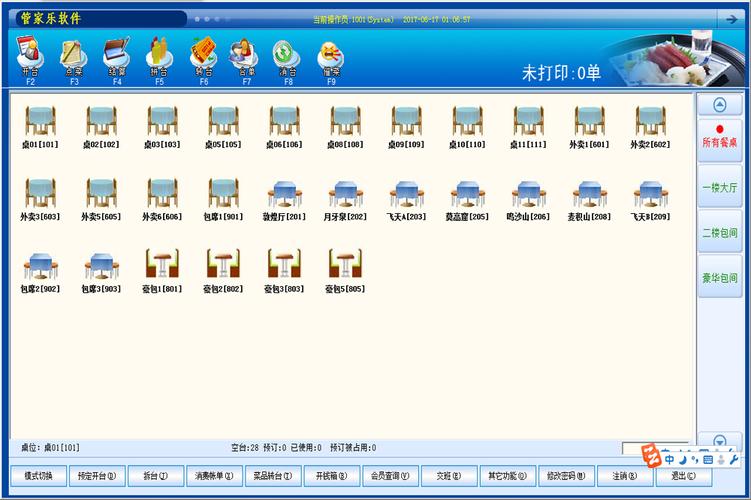Click the 退出 exit button

(x=683, y=476)
